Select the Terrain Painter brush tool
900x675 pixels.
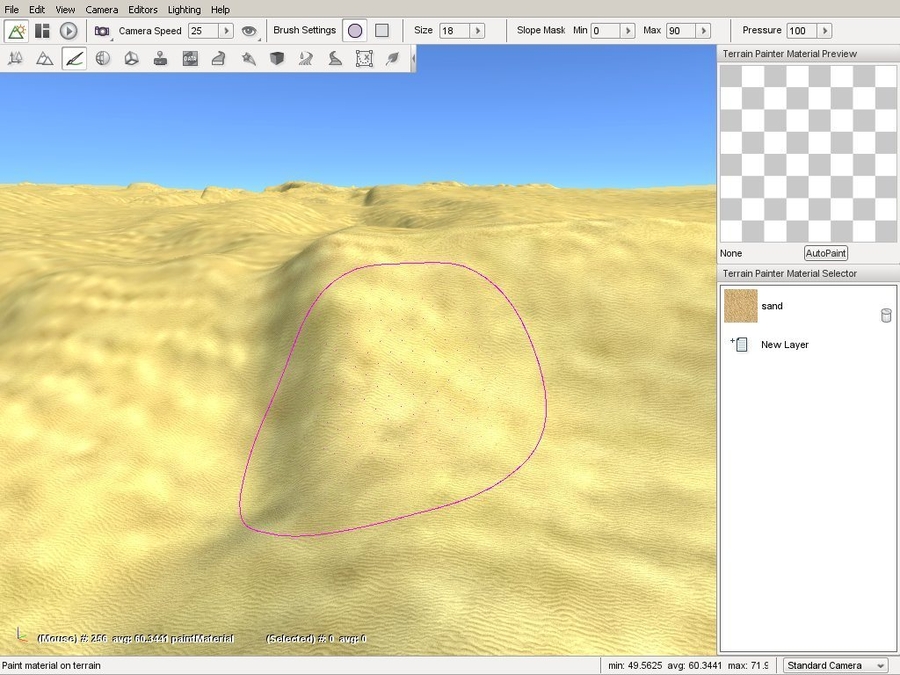74,59
